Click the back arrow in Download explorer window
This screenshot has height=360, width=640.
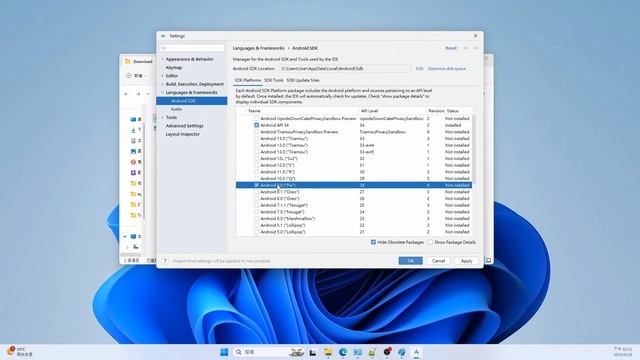point(126,94)
